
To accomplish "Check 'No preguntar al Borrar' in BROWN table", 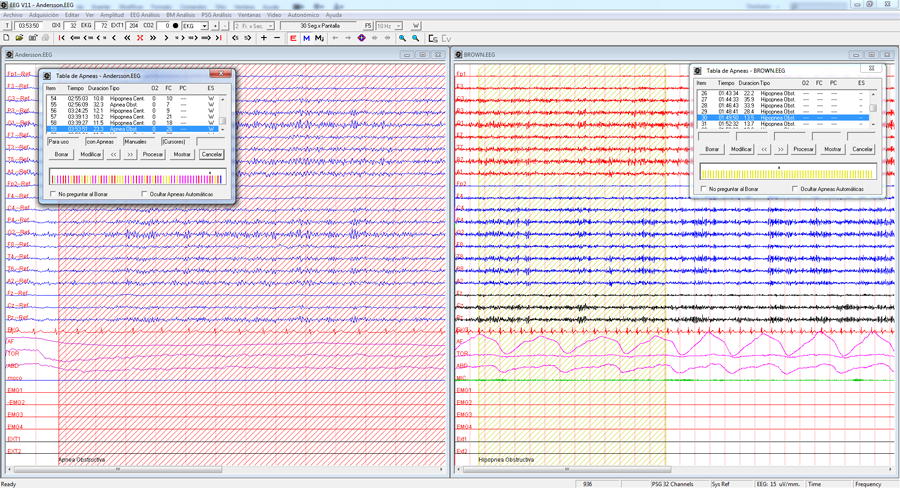I will [x=704, y=189].
